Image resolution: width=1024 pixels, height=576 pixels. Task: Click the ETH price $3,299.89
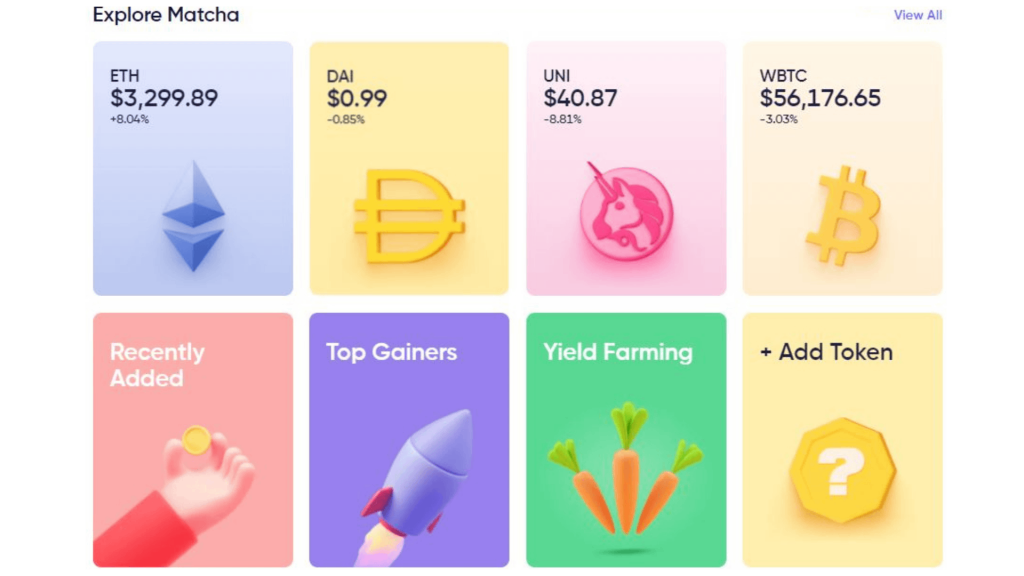pos(164,98)
